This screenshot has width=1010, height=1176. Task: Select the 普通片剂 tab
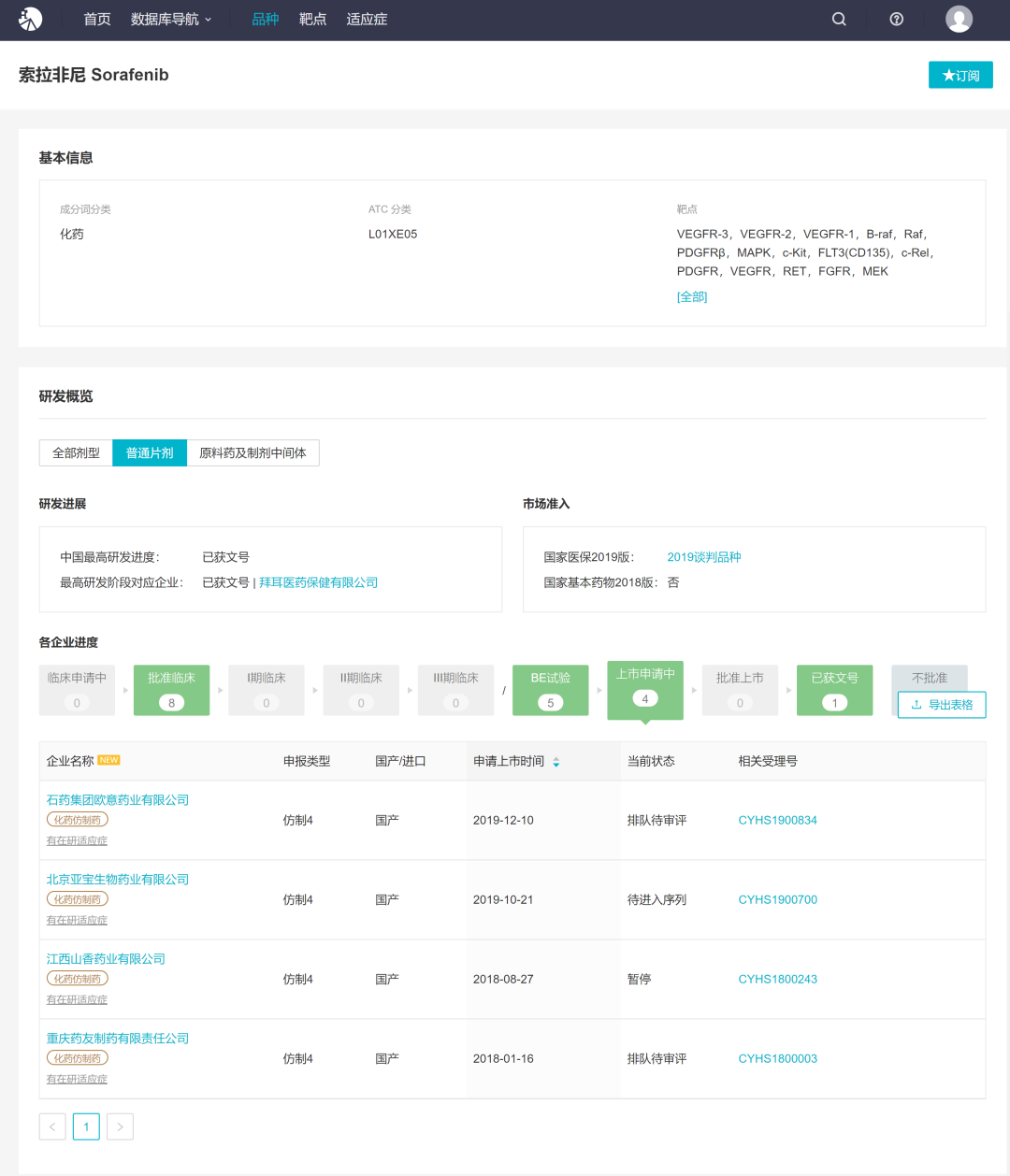point(150,452)
